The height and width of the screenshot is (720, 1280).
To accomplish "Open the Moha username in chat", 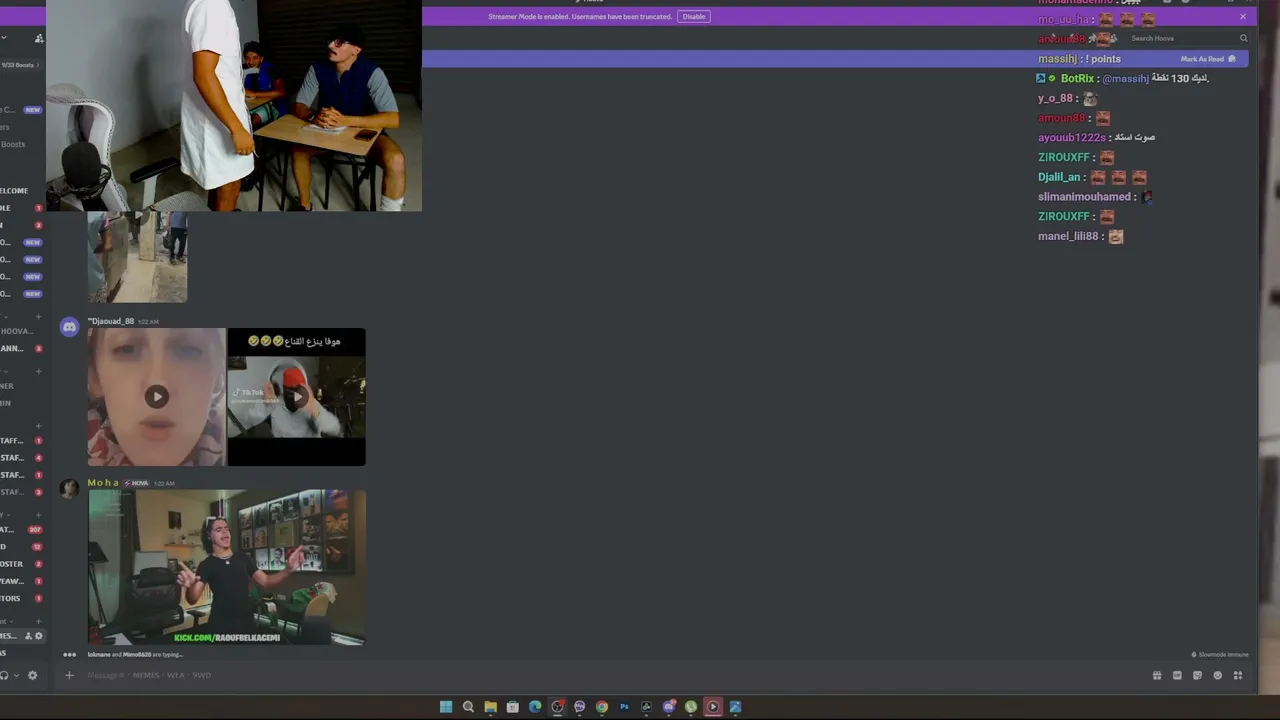I will 103,483.
